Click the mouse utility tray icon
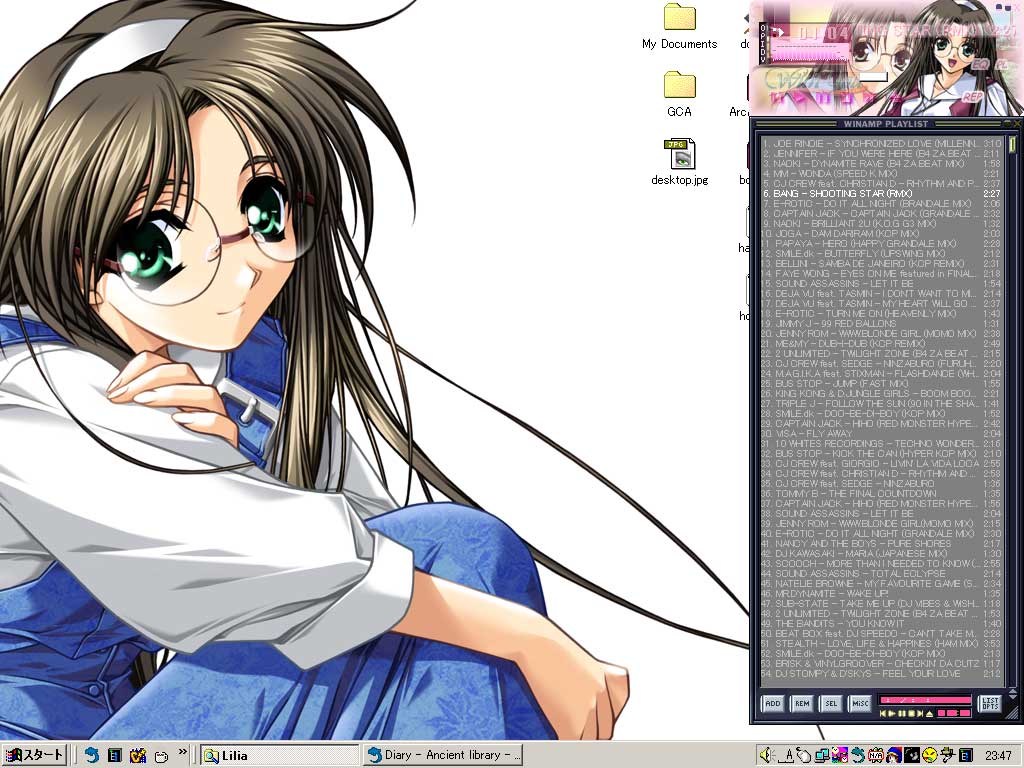This screenshot has width=1024, height=768. (x=804, y=756)
